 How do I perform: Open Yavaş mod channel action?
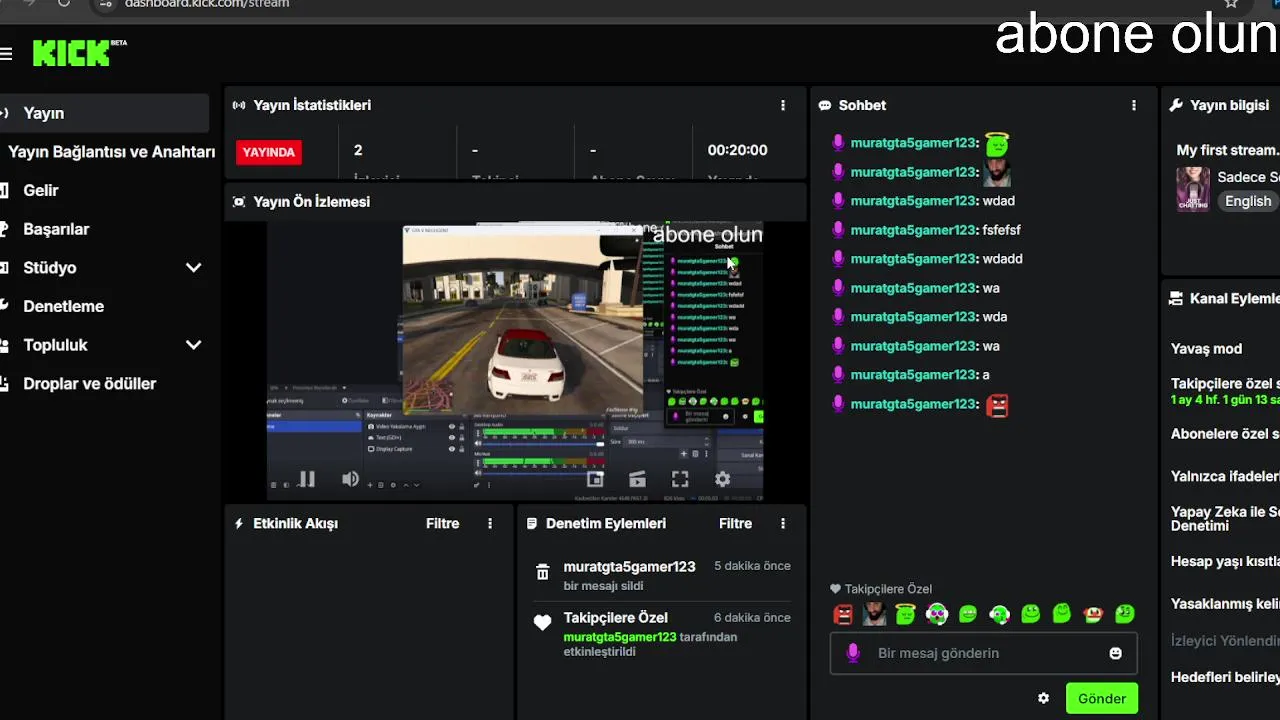click(1207, 349)
